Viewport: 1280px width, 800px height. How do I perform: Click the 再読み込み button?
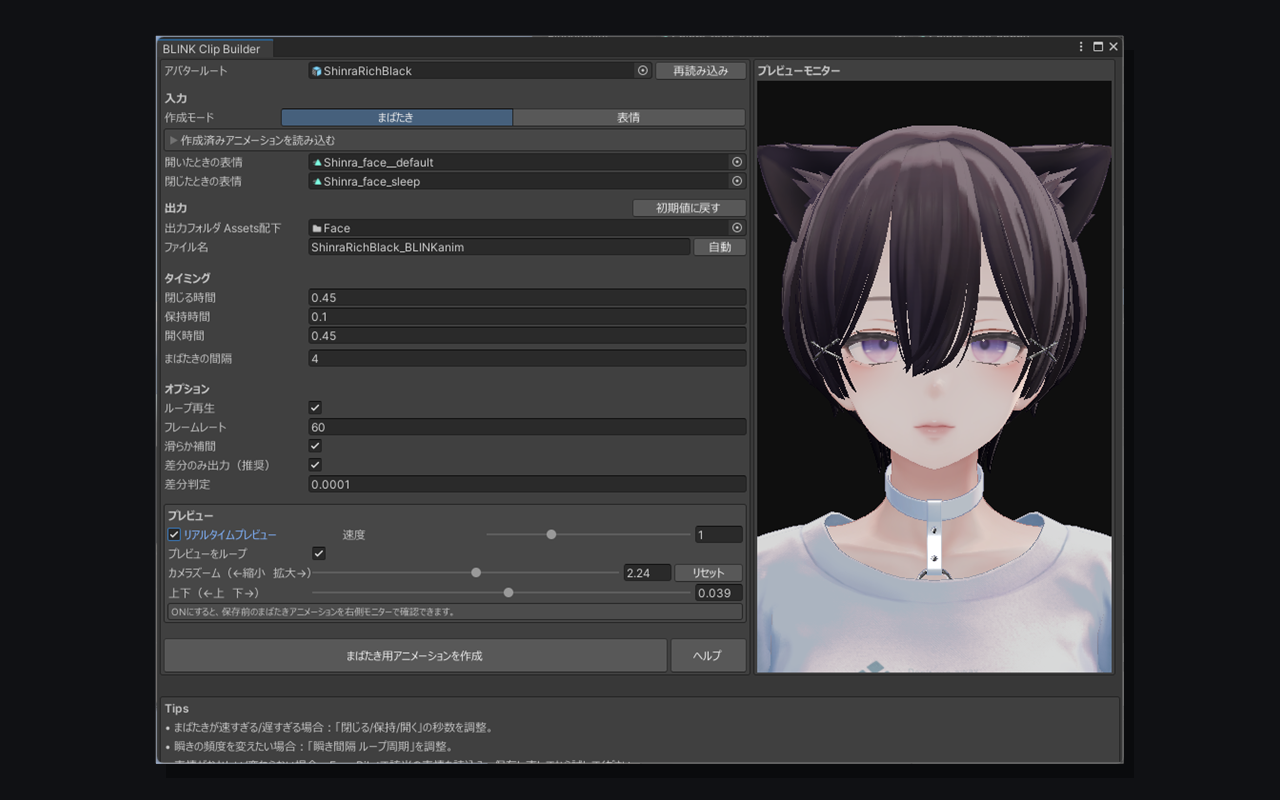point(701,71)
